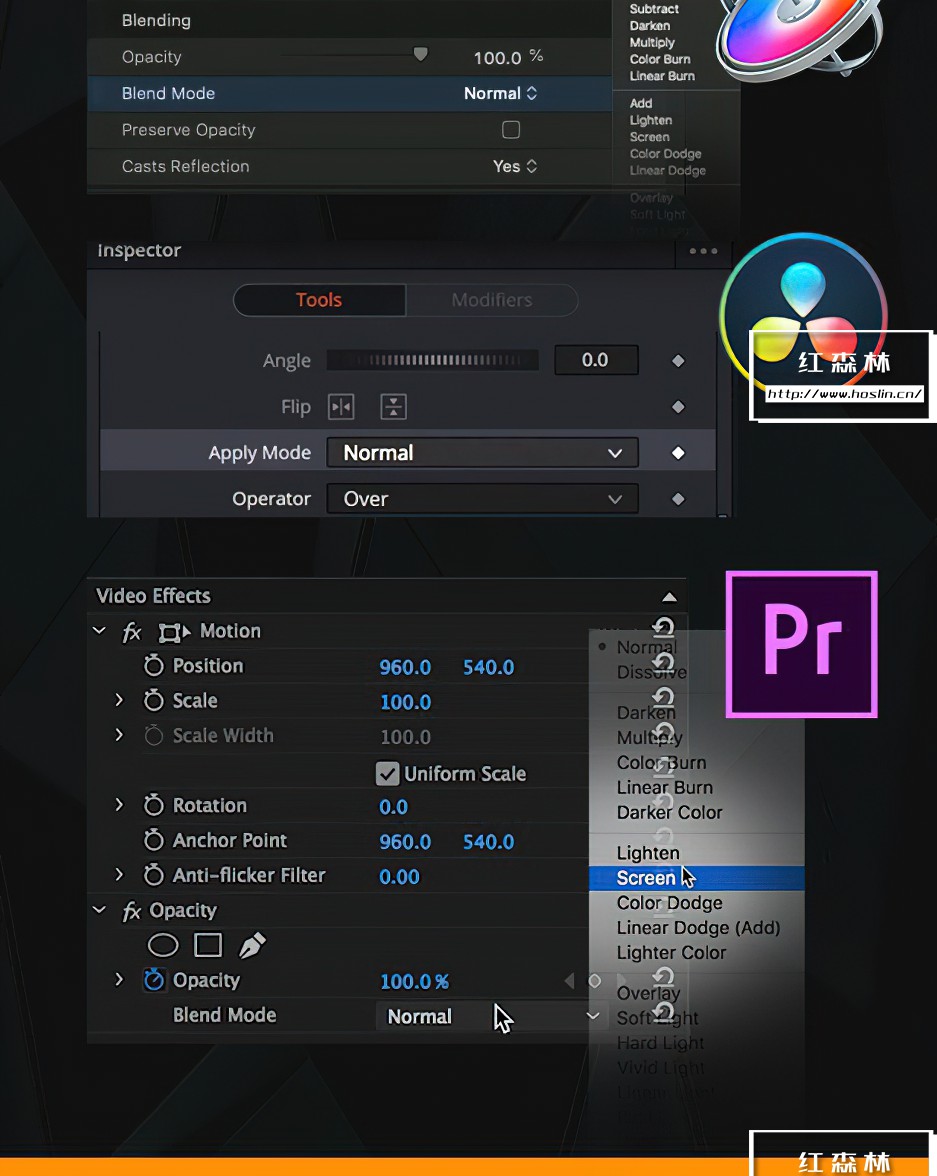Click the Anti-flicker value 0.00
The width and height of the screenshot is (937, 1176).
click(x=399, y=877)
